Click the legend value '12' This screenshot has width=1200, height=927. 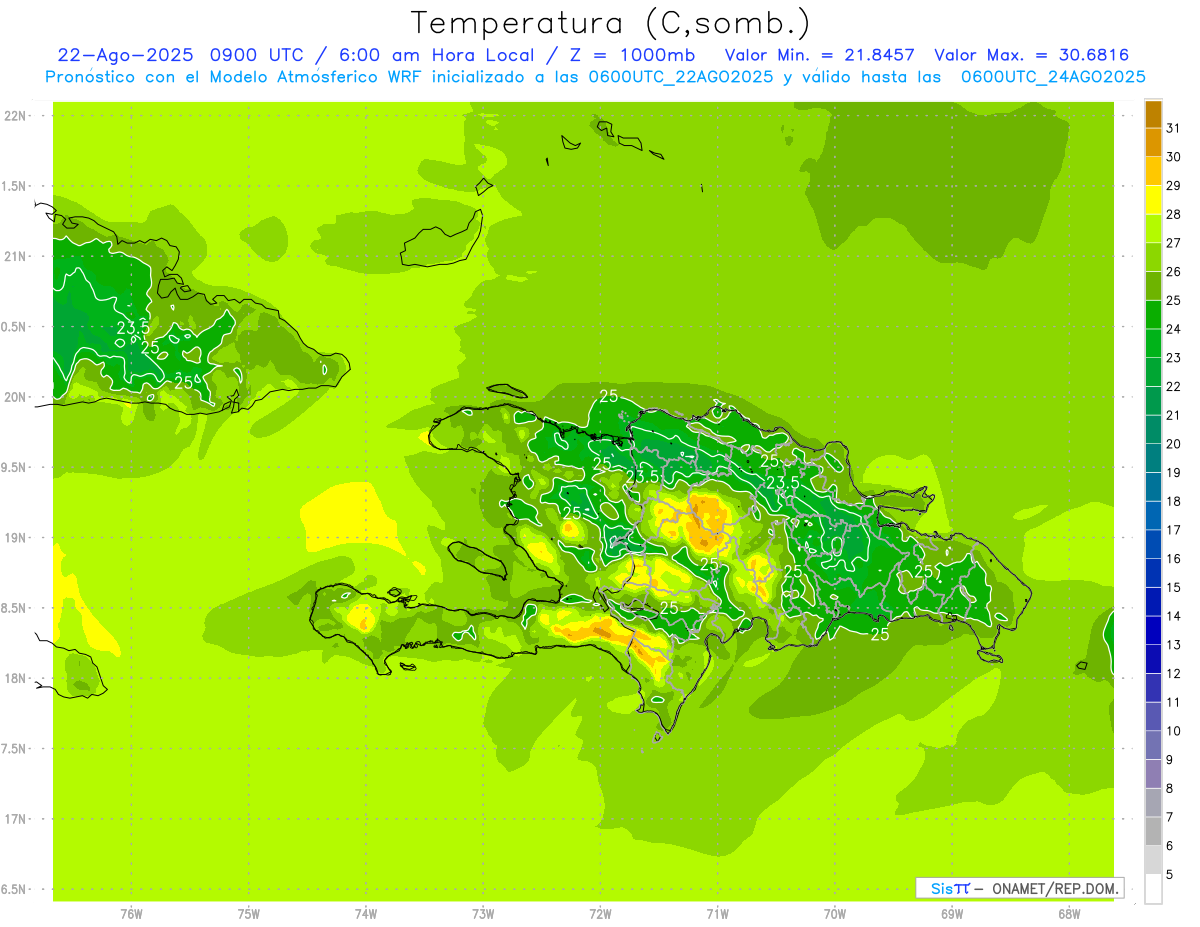pos(1173,673)
